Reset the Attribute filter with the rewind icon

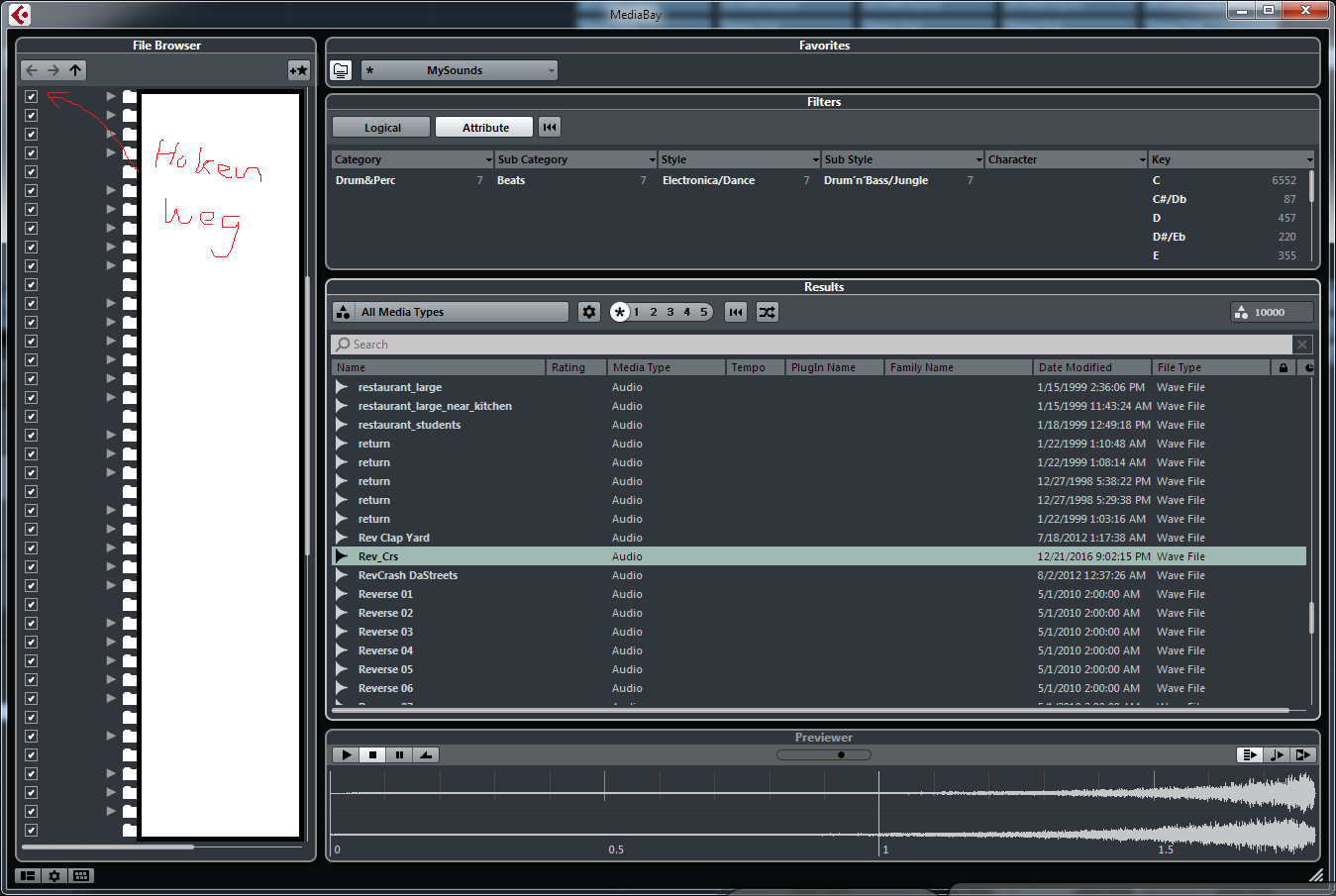550,127
